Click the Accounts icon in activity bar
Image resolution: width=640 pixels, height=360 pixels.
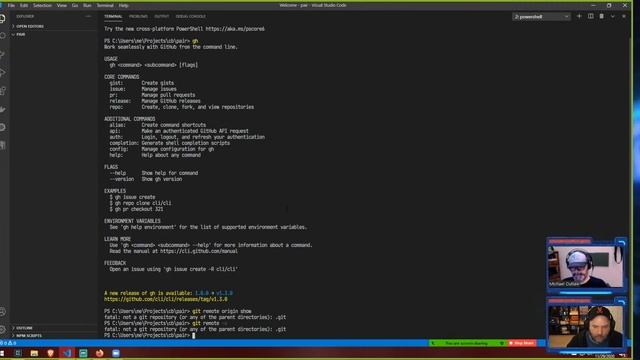3,312
